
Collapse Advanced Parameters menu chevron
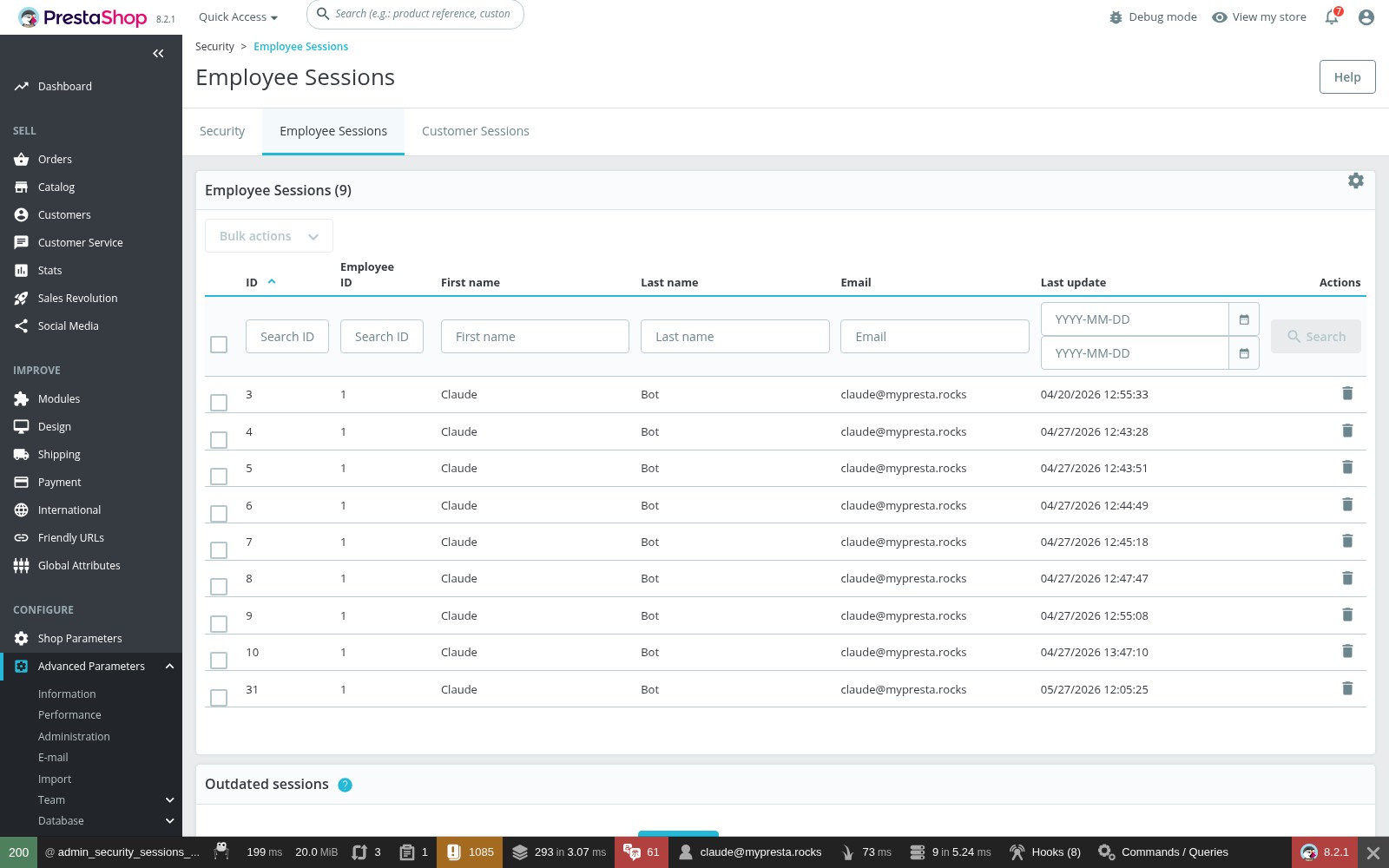[169, 667]
